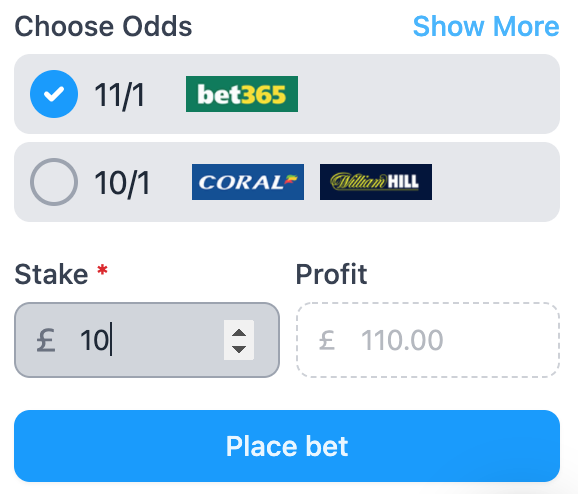Image resolution: width=578 pixels, height=494 pixels.
Task: Click the 11/1 odds text
Action: pos(119,95)
